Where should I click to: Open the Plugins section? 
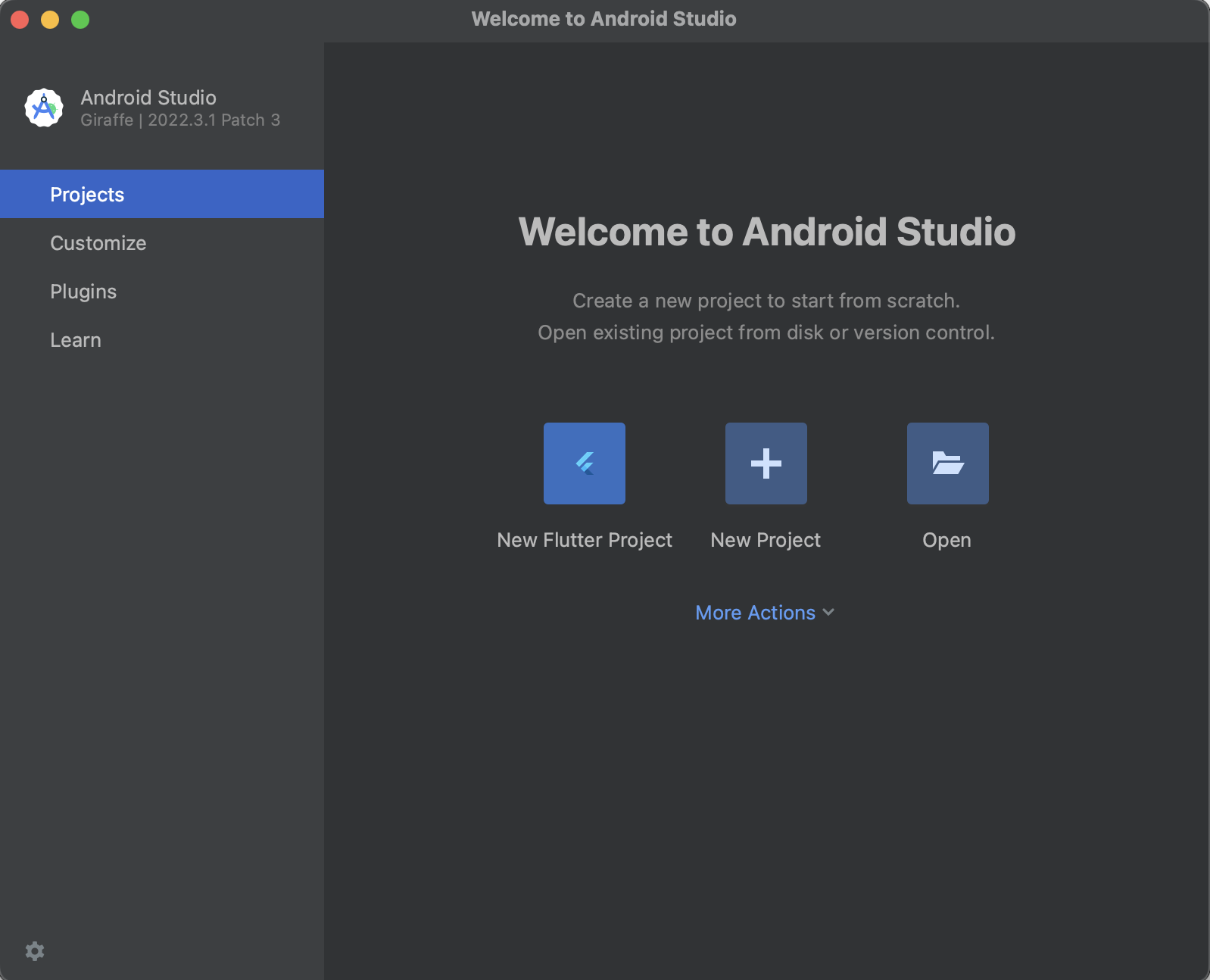[x=83, y=292]
